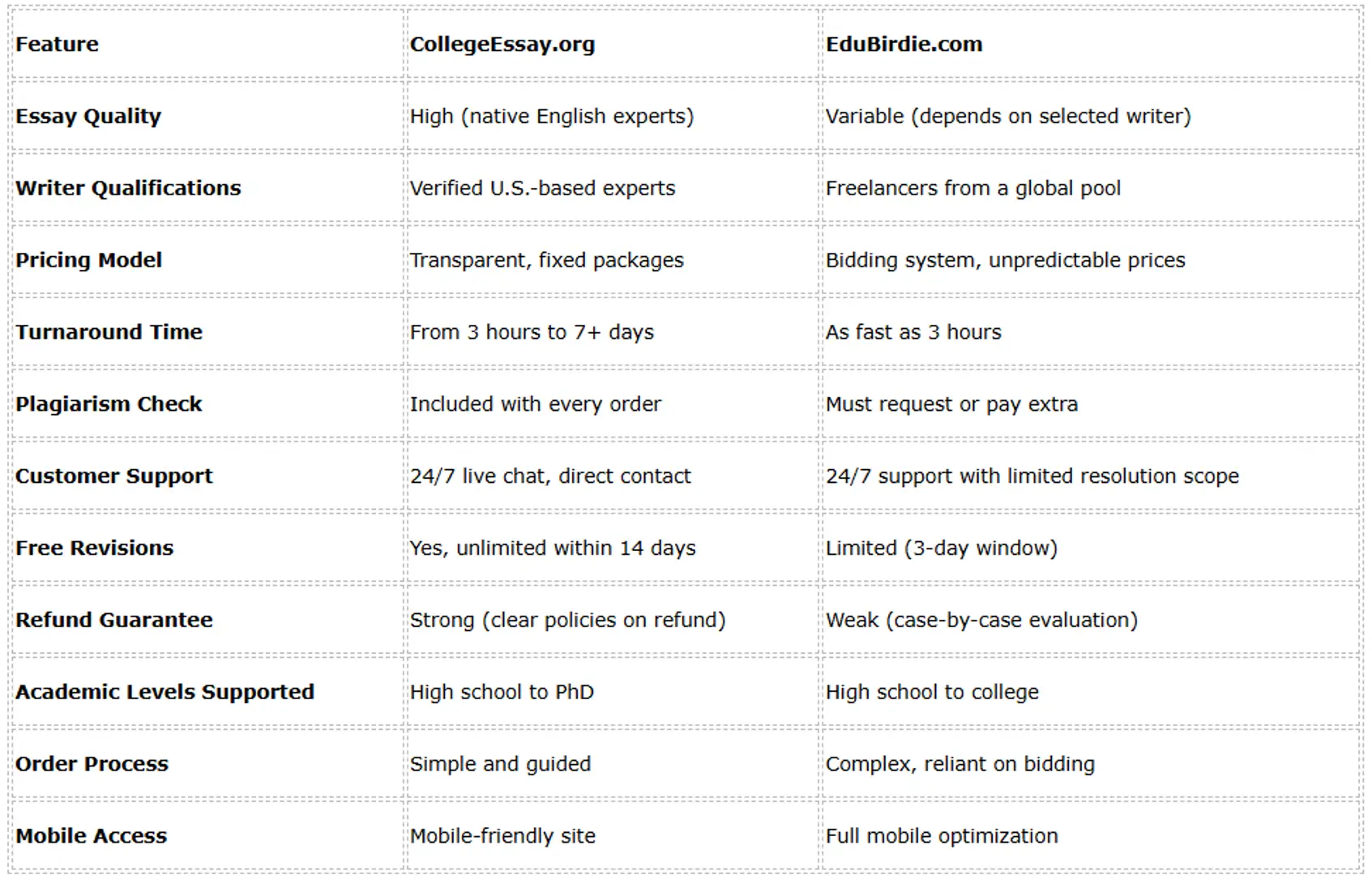Click "Must request or pay extra" cell
Viewport: 1372px width, 875px height.
(x=951, y=404)
